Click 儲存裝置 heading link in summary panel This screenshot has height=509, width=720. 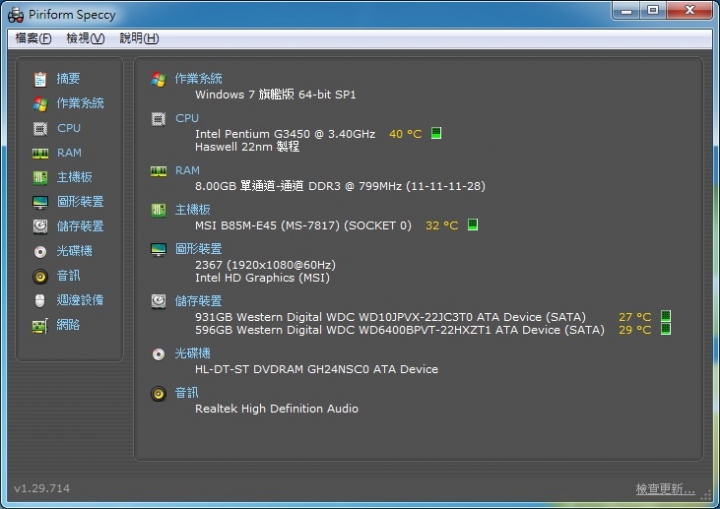coord(198,301)
